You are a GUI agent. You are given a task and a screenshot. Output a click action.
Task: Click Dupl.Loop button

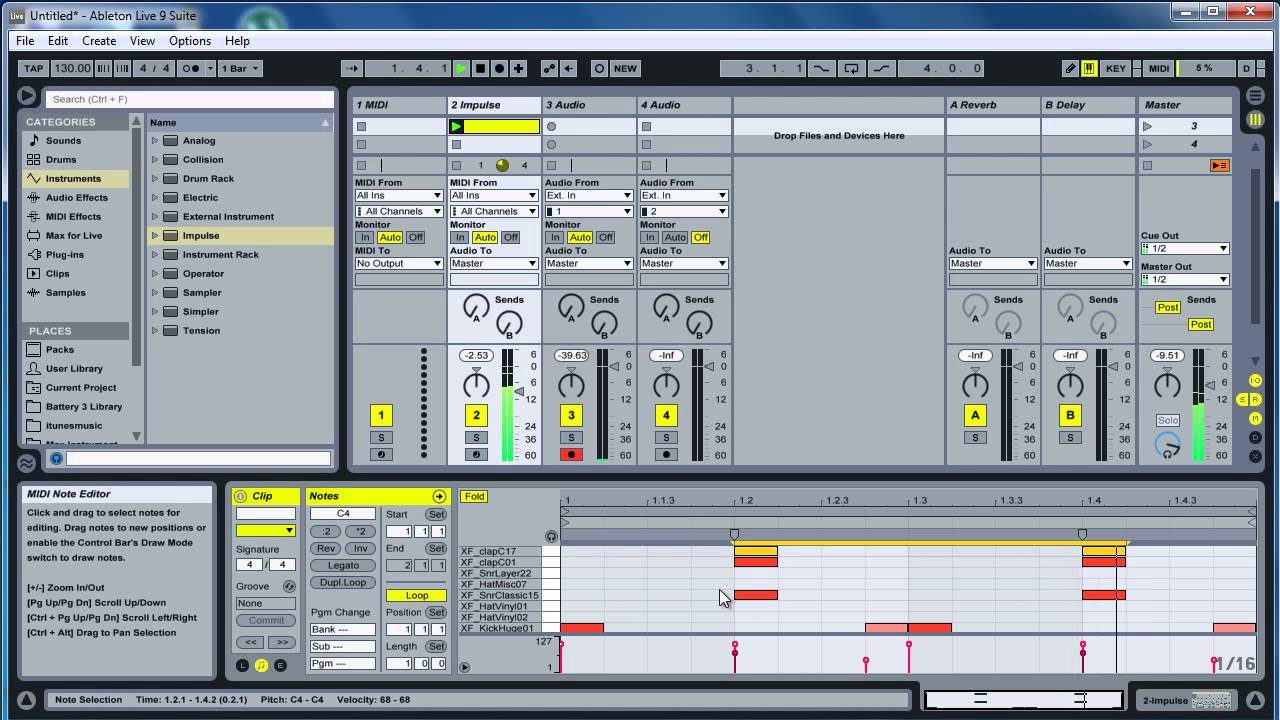(343, 582)
